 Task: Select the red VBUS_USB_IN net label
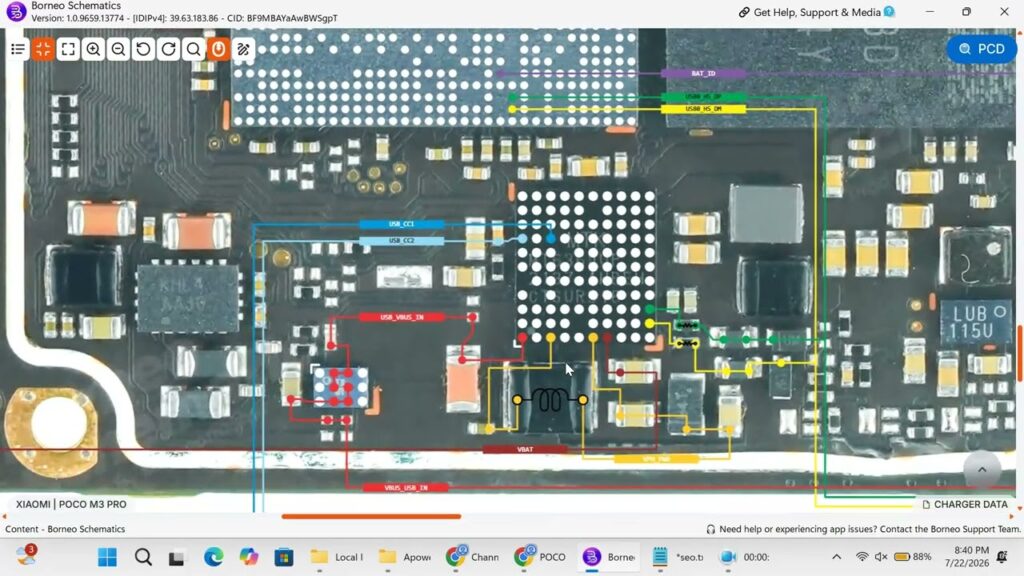pyautogui.click(x=406, y=488)
